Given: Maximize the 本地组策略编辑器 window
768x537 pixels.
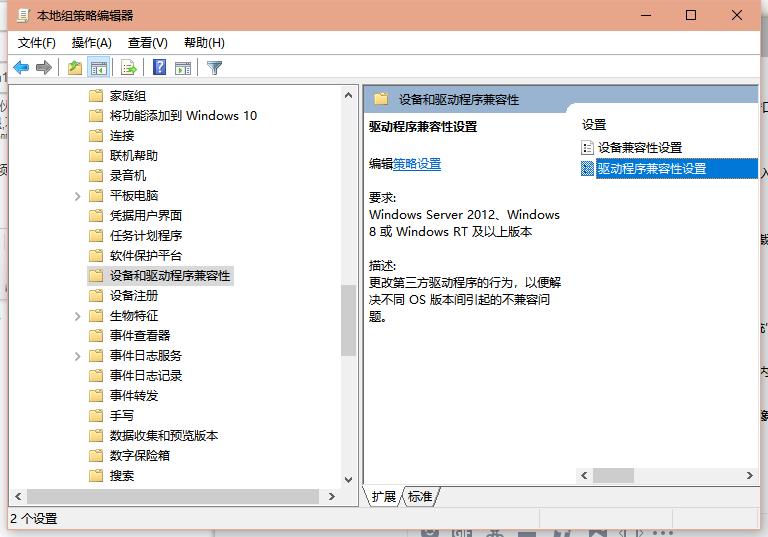Looking at the screenshot, I should 691,15.
